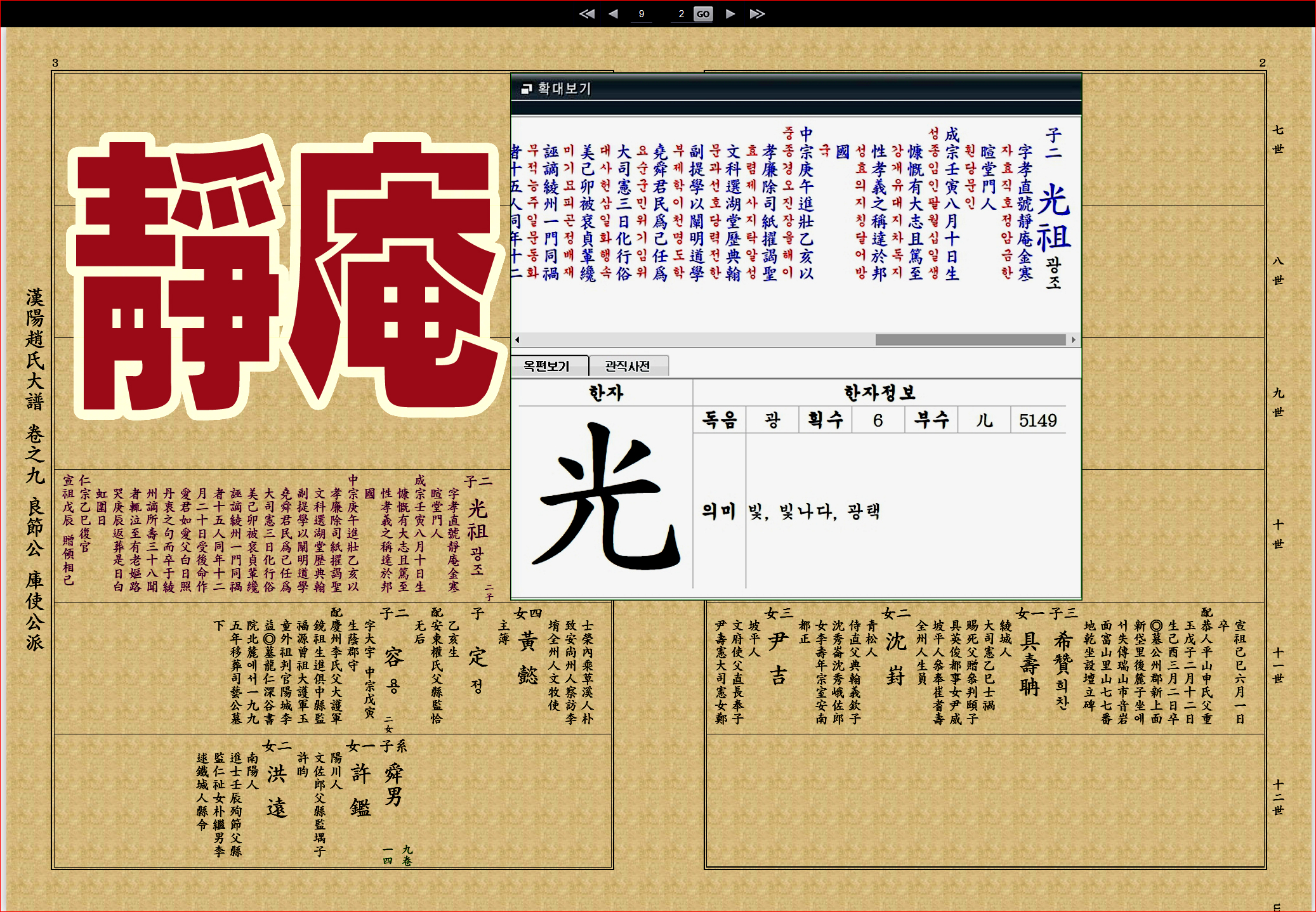Click the name 容 on the left page
Screen dimensions: 1316x912
coord(393,657)
